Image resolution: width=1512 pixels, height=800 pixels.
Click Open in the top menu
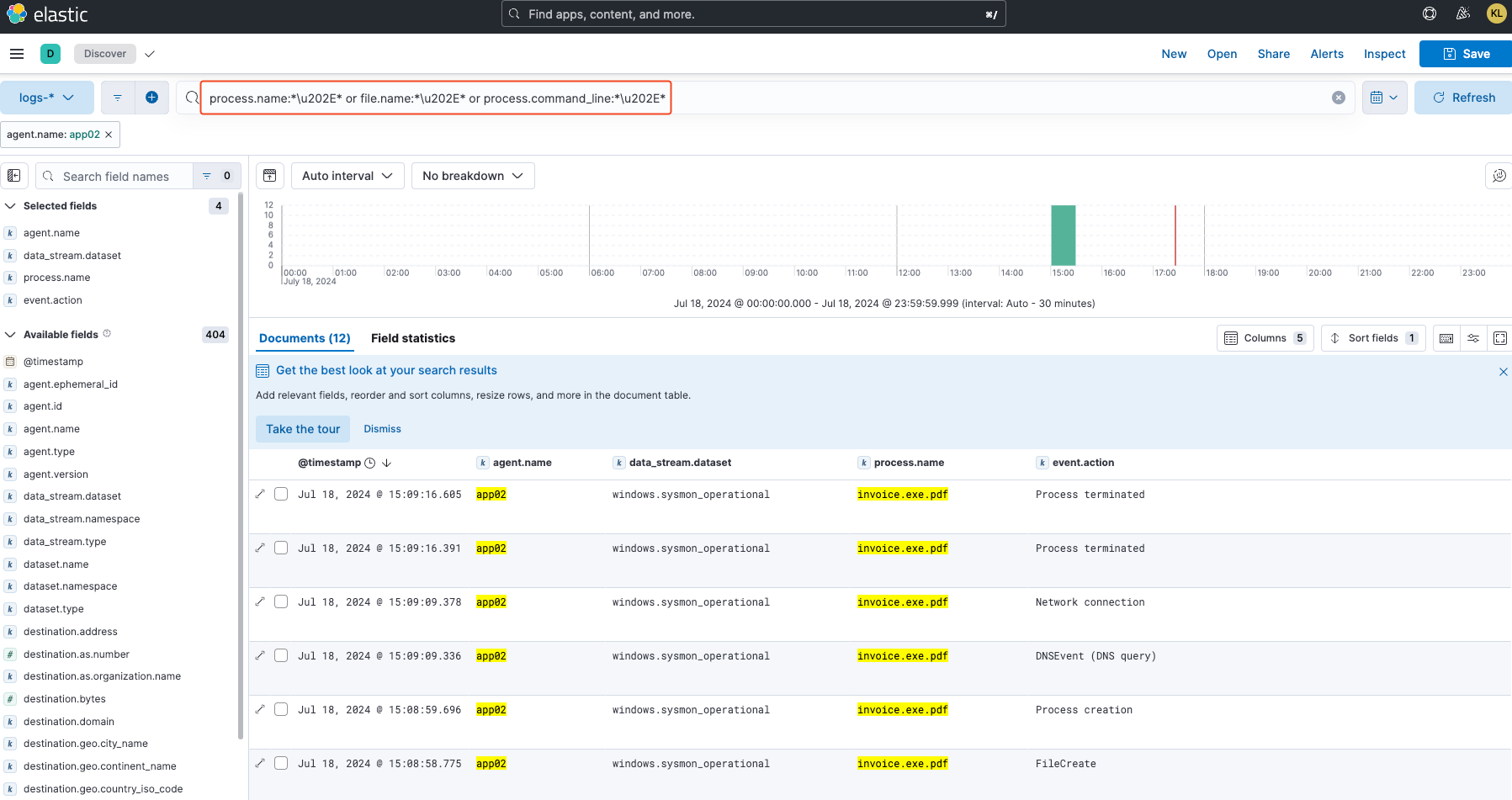pos(1222,54)
